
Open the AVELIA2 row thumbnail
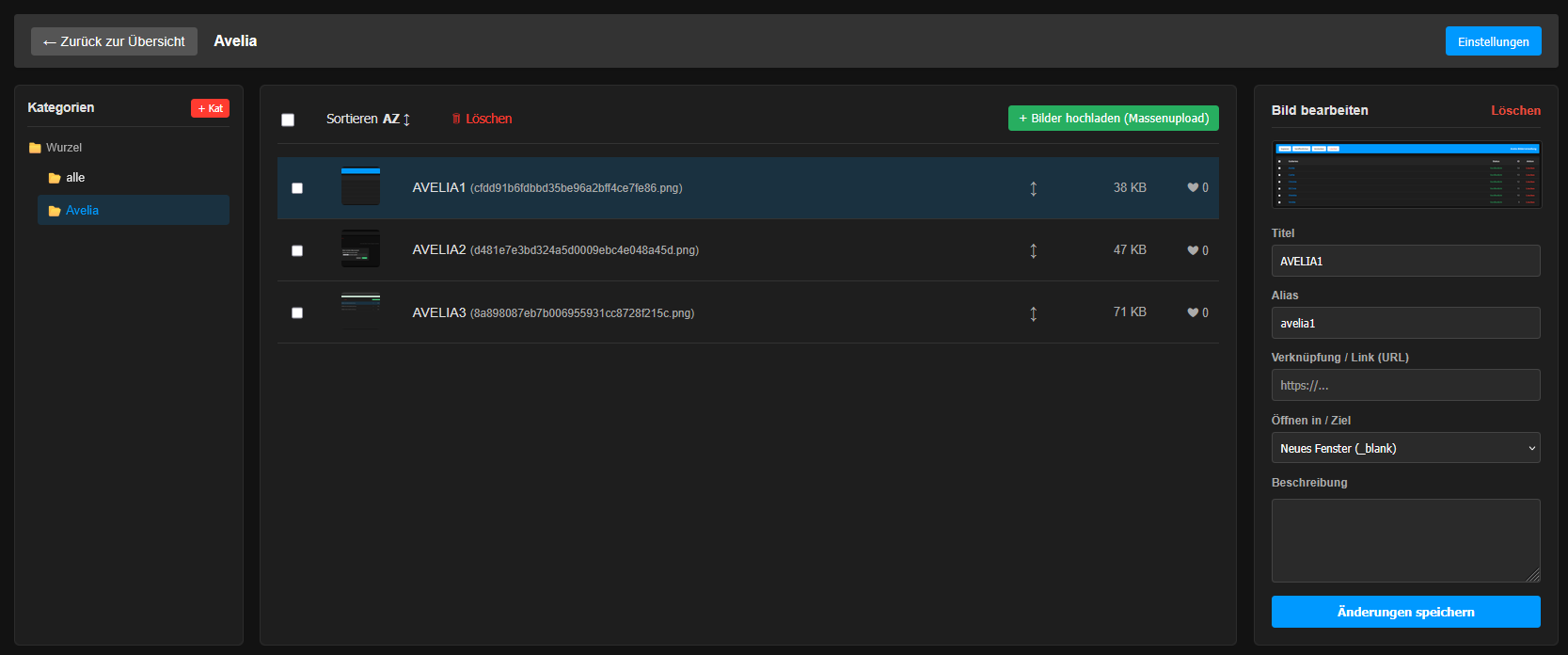360,248
